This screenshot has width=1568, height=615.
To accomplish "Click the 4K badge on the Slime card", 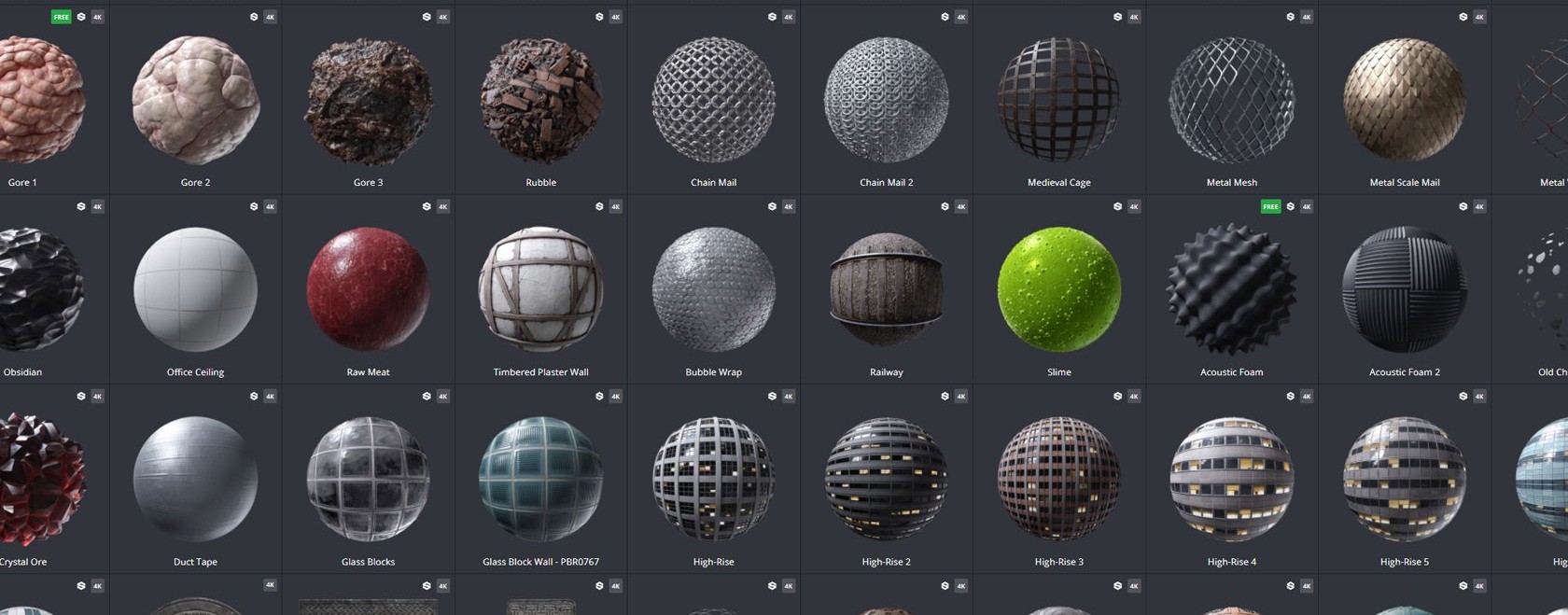I will (x=1133, y=206).
